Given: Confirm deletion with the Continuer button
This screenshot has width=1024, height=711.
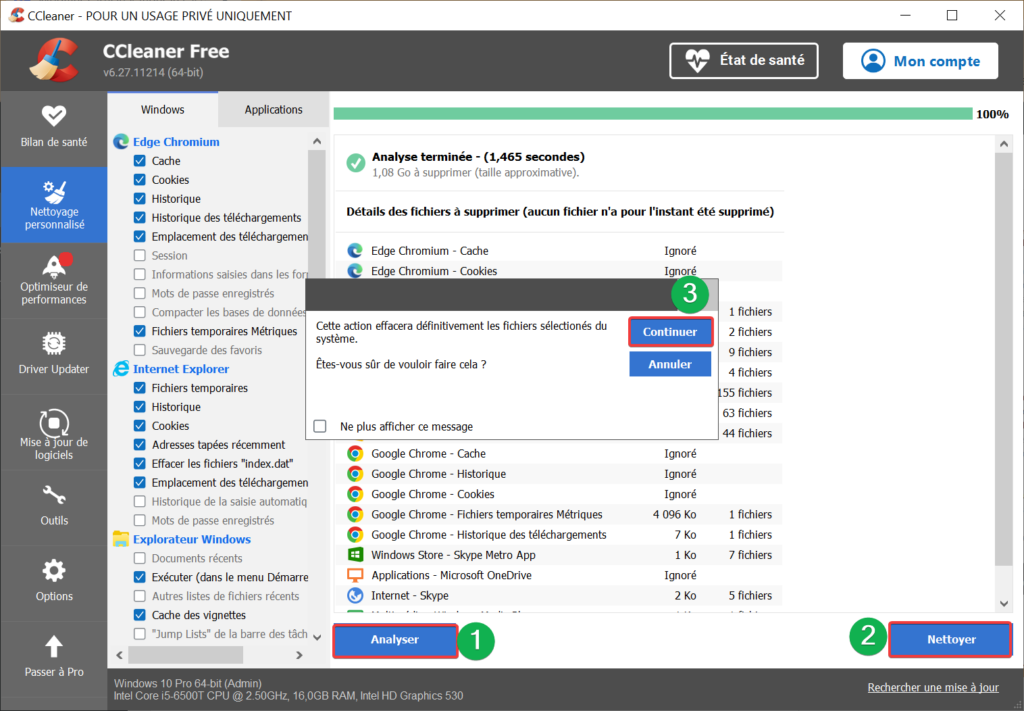Looking at the screenshot, I should [x=670, y=331].
